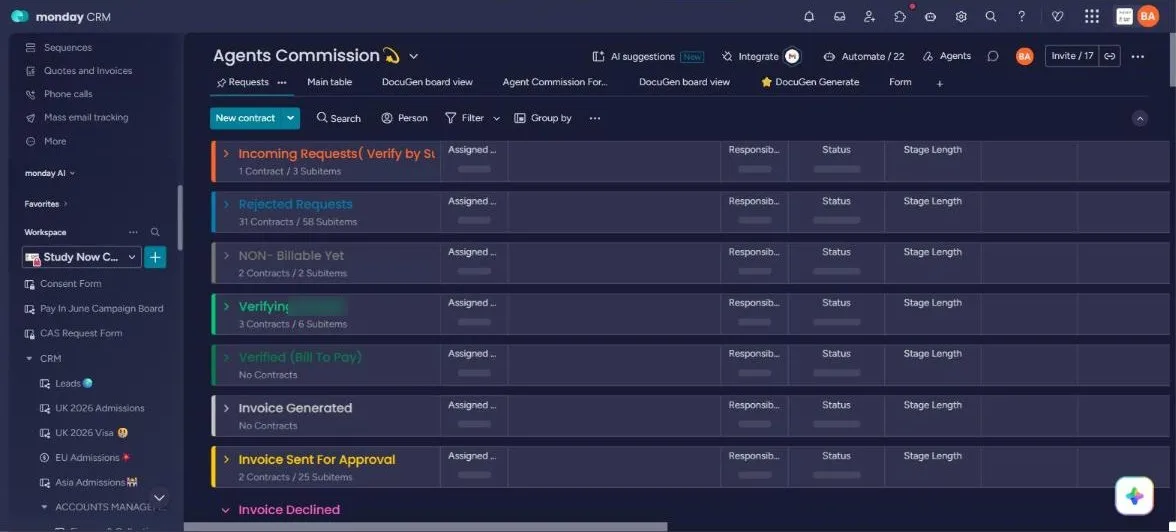Expand the NON- Billable Yet group
Screen dimensions: 1176x532
point(226,255)
